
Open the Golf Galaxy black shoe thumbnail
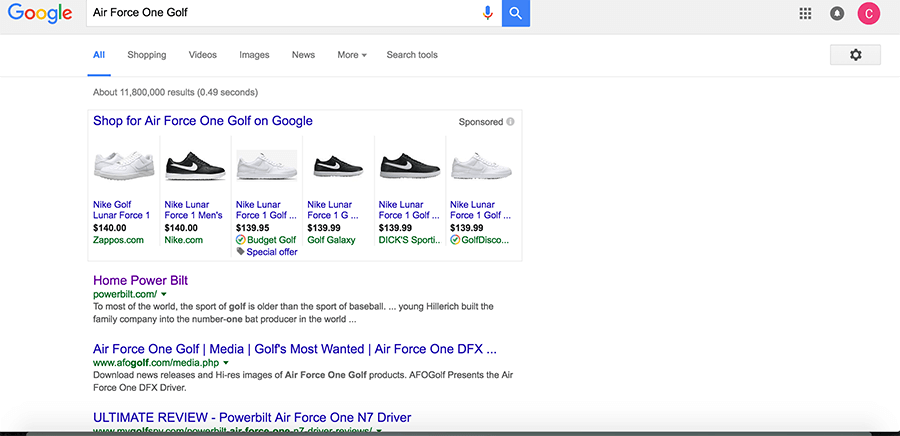pyautogui.click(x=338, y=165)
